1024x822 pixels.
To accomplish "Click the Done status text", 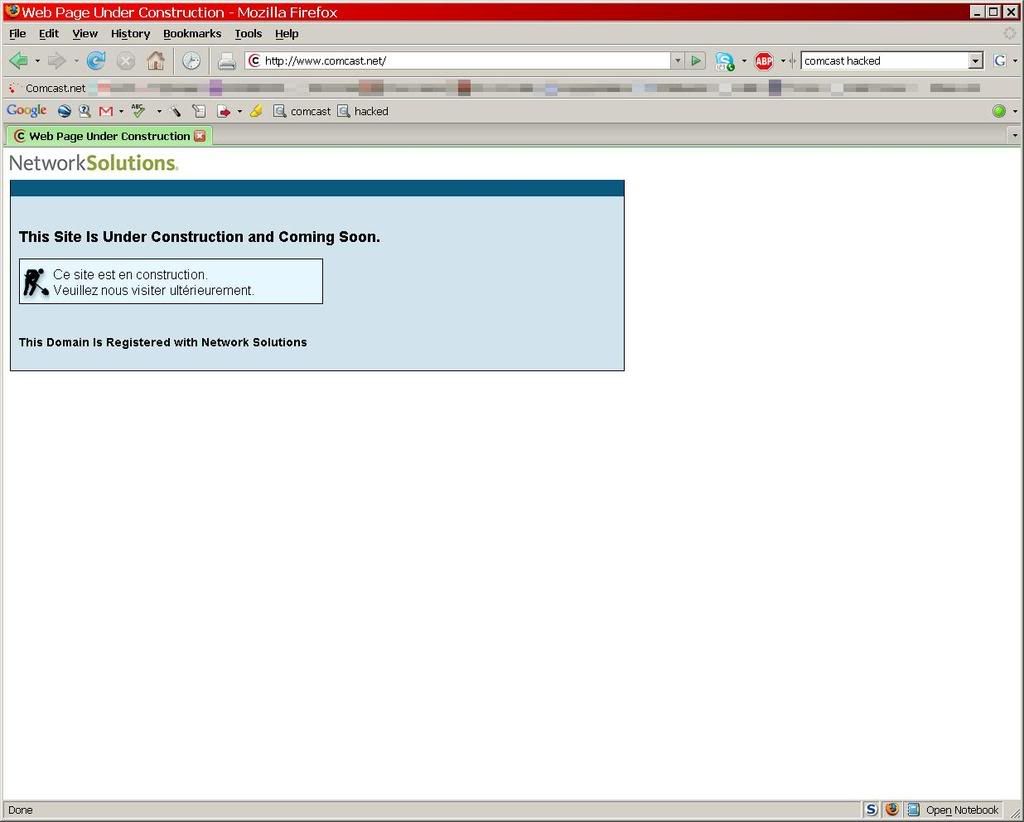I will coord(20,810).
